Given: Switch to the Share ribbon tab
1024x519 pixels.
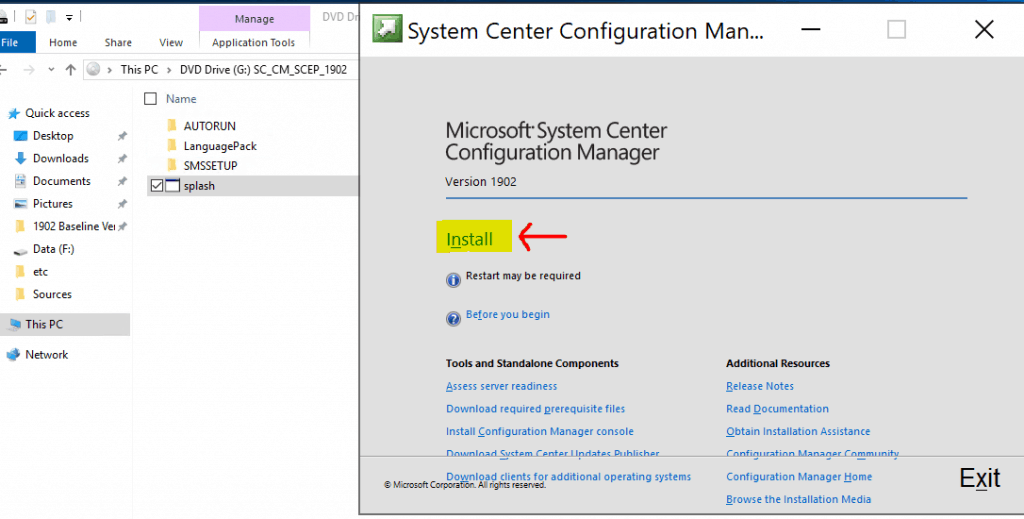Looking at the screenshot, I should (118, 42).
